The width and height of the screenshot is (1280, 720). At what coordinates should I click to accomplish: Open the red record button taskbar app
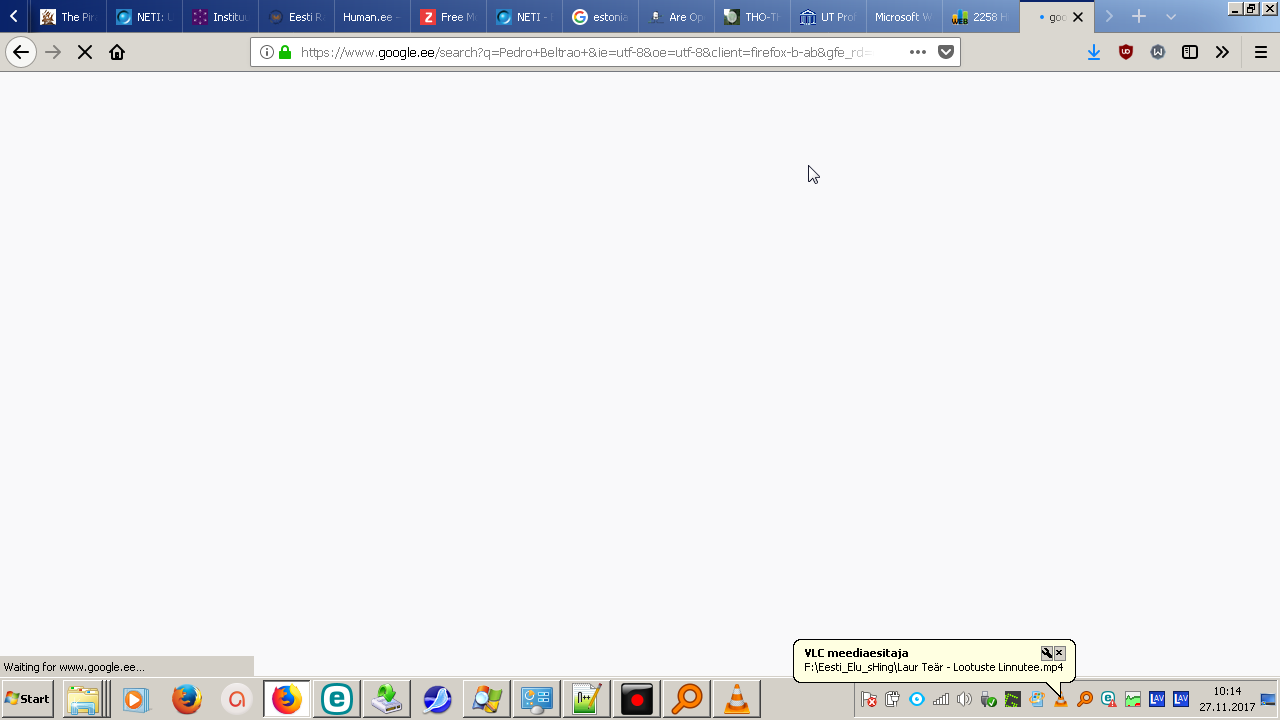pyautogui.click(x=636, y=699)
